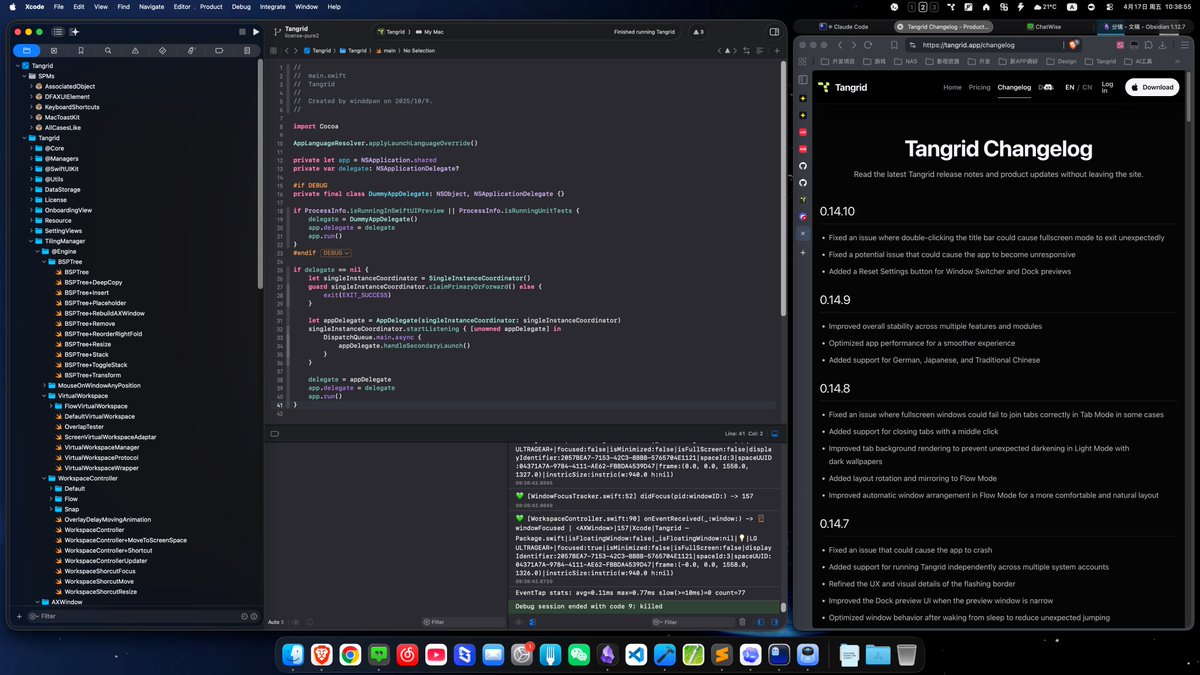Open the Home link on Tangrid site

952,87
